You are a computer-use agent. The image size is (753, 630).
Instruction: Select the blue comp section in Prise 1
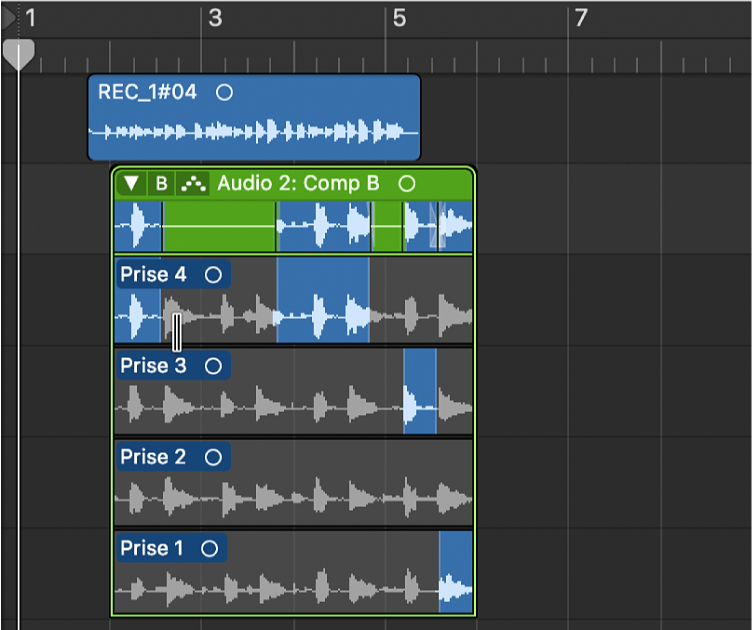[456, 571]
